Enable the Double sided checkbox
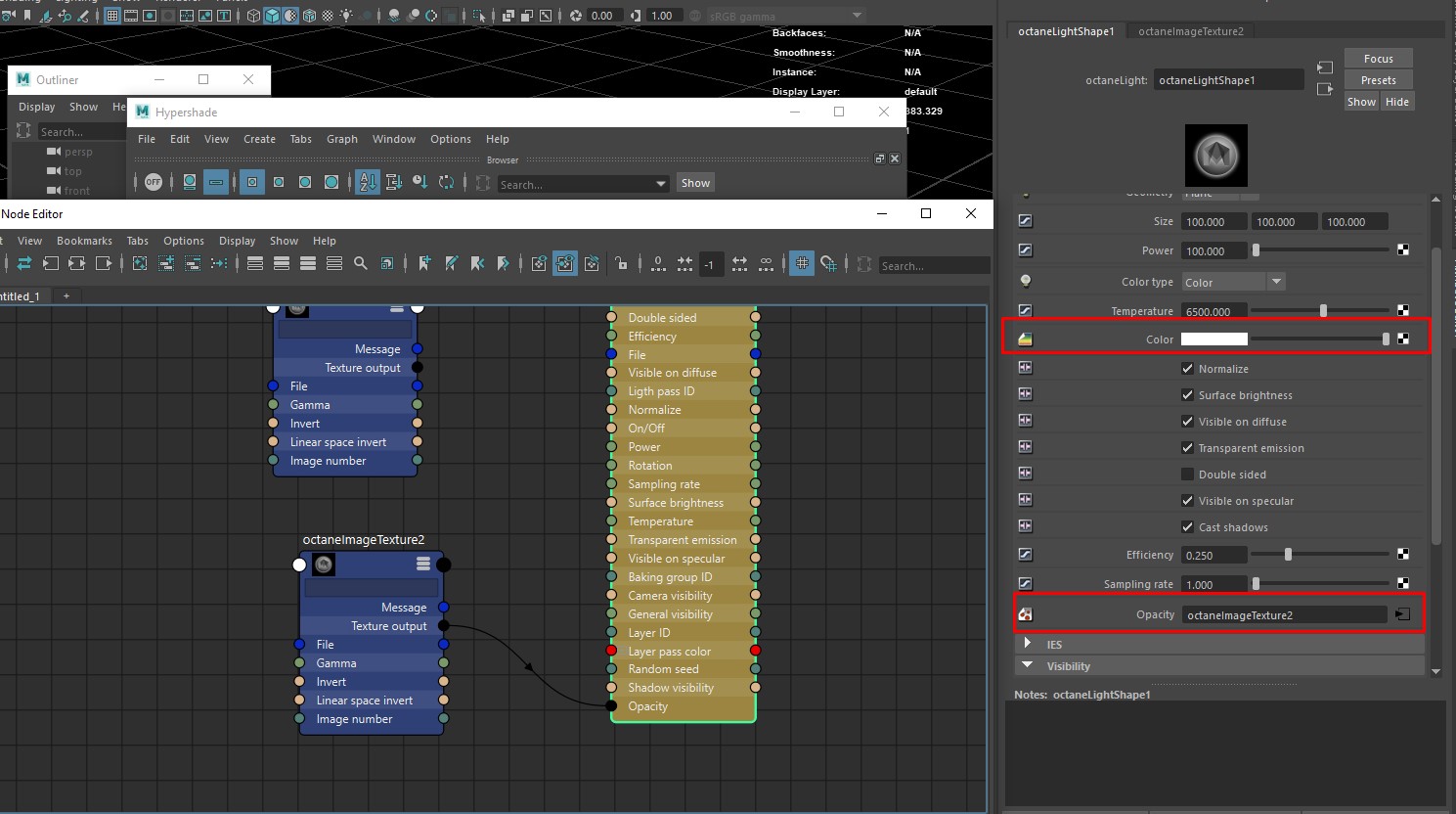This screenshot has height=814, width=1456. click(x=1187, y=475)
